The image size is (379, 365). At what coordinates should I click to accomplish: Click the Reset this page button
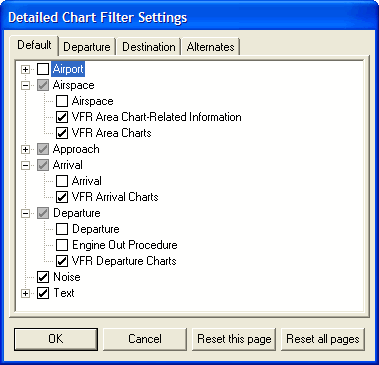[234, 339]
